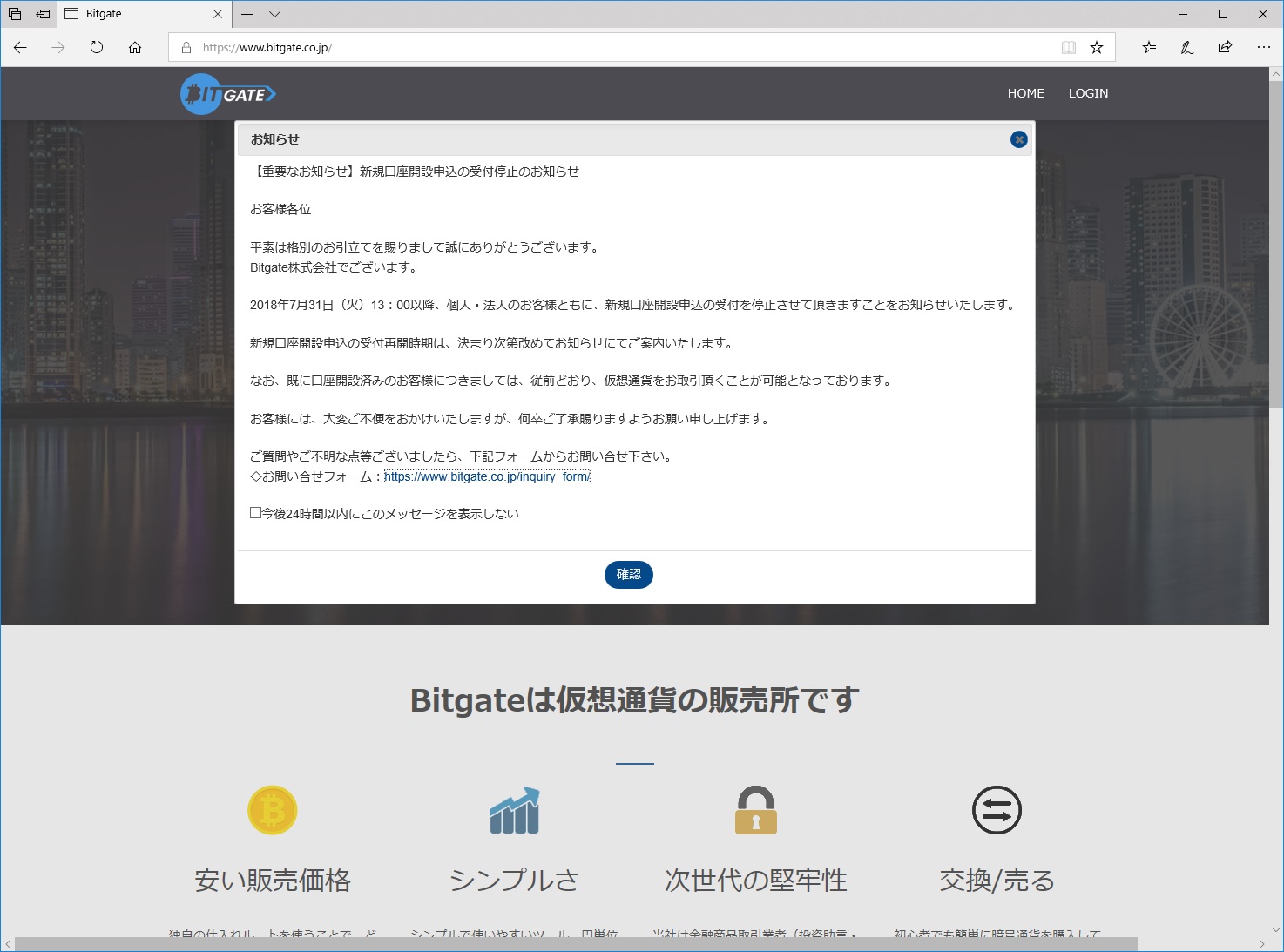Click the Bitcoin coin icon above 安い販売価格
This screenshot has width=1284, height=952.
272,810
